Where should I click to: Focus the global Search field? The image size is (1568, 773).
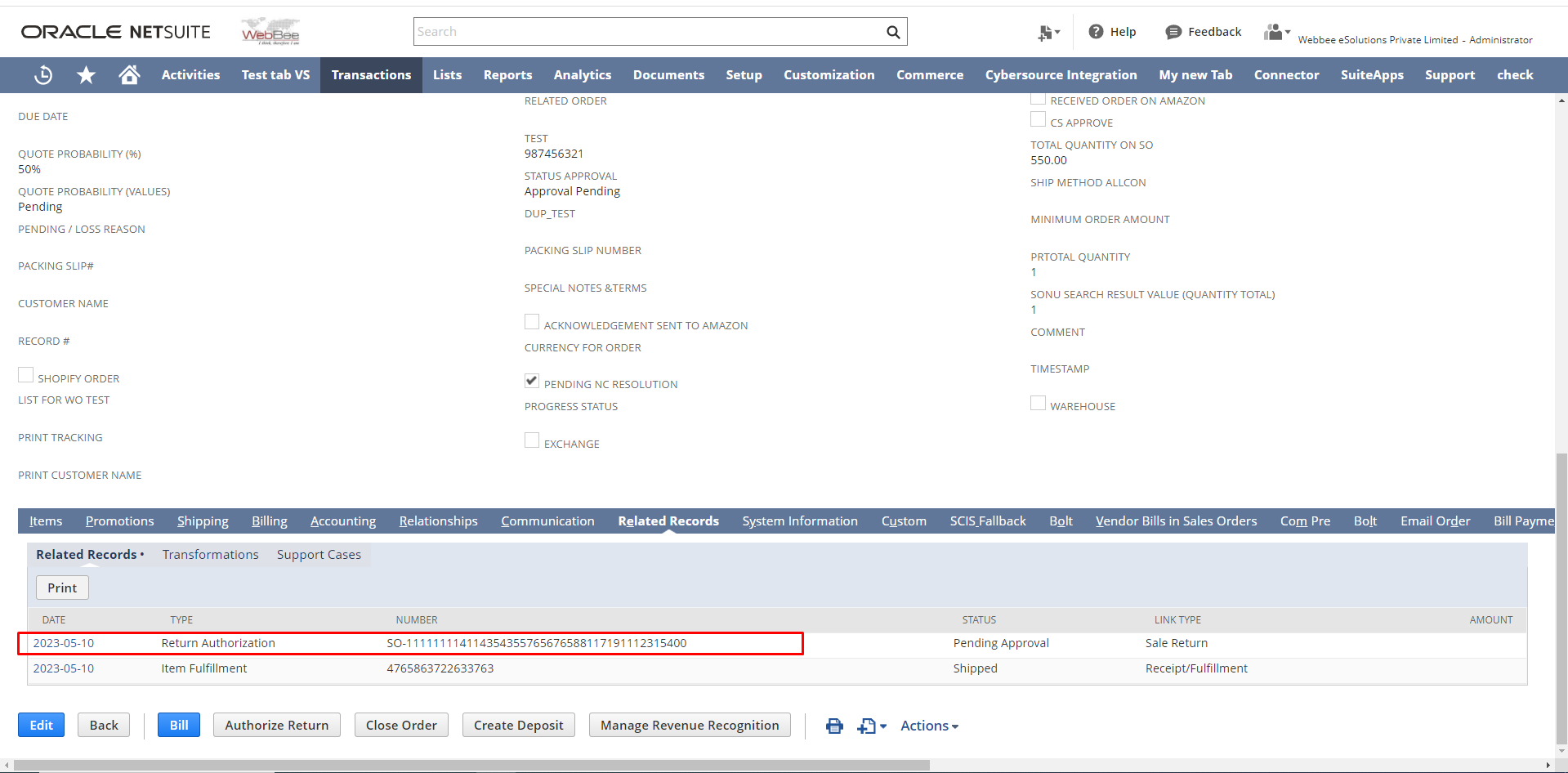[x=646, y=32]
